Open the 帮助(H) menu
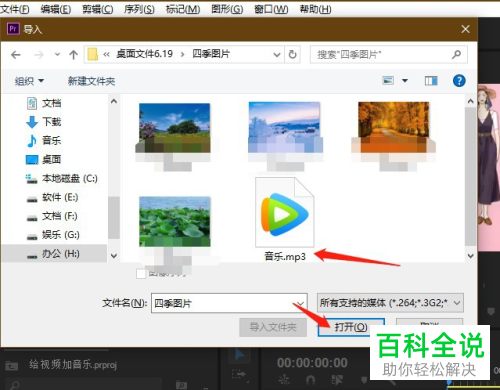 315,9
